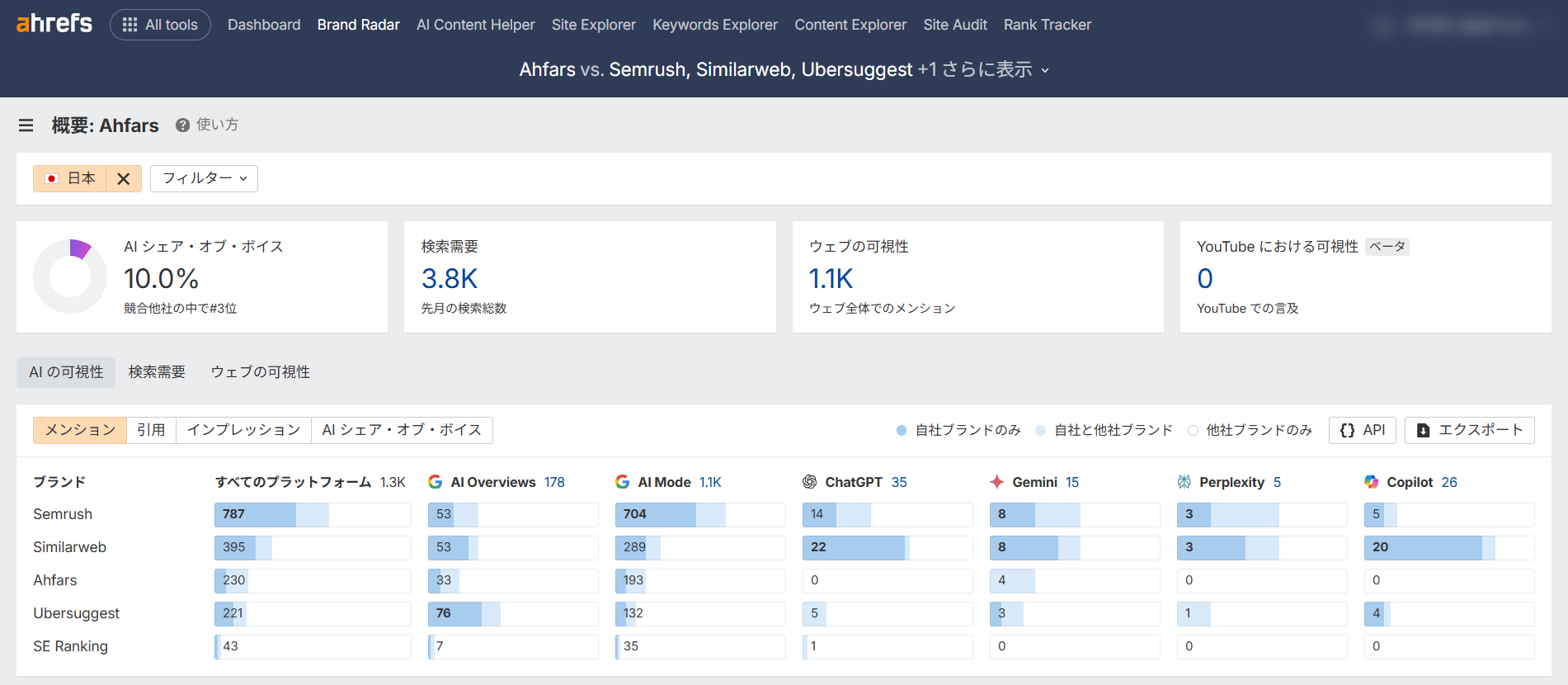Click Semrush AI Mode bar 704
Viewport: 1568px width, 685px height.
point(700,514)
